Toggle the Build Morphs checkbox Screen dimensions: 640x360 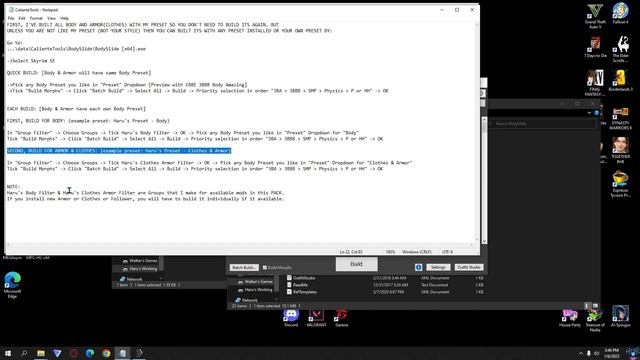[265, 268]
